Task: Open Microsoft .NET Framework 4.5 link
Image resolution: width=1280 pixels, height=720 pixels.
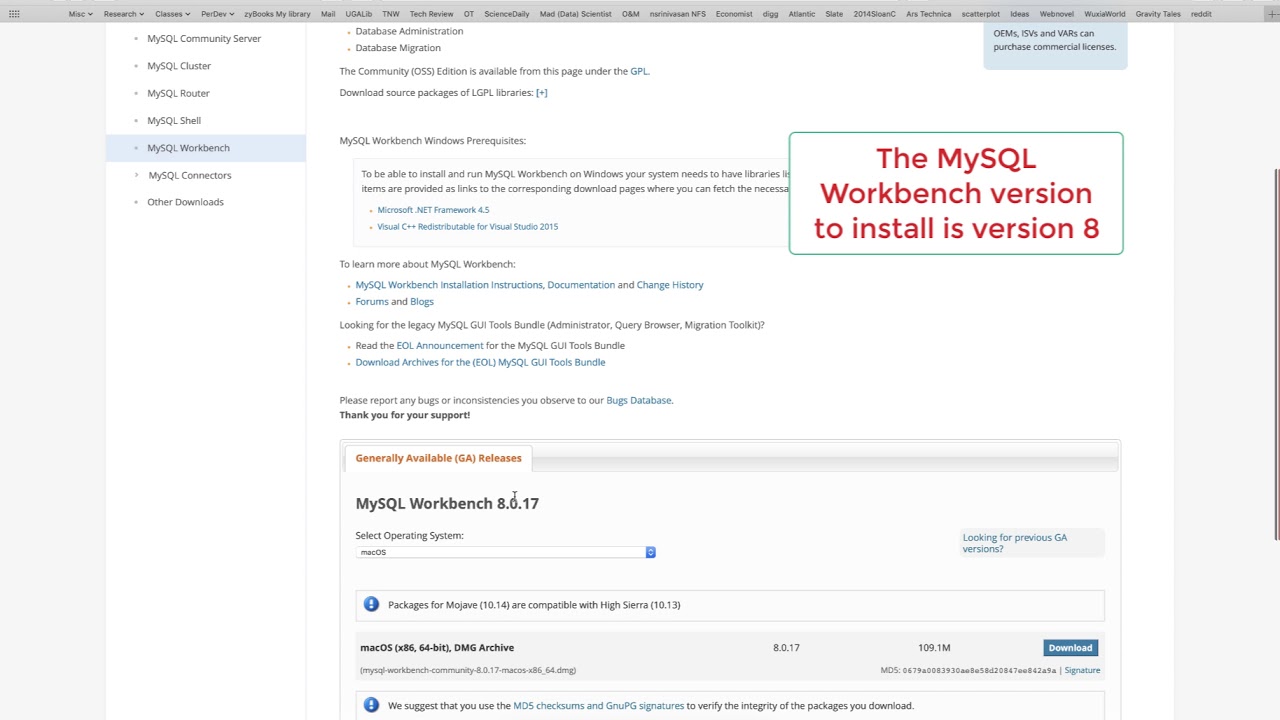Action: [x=433, y=210]
